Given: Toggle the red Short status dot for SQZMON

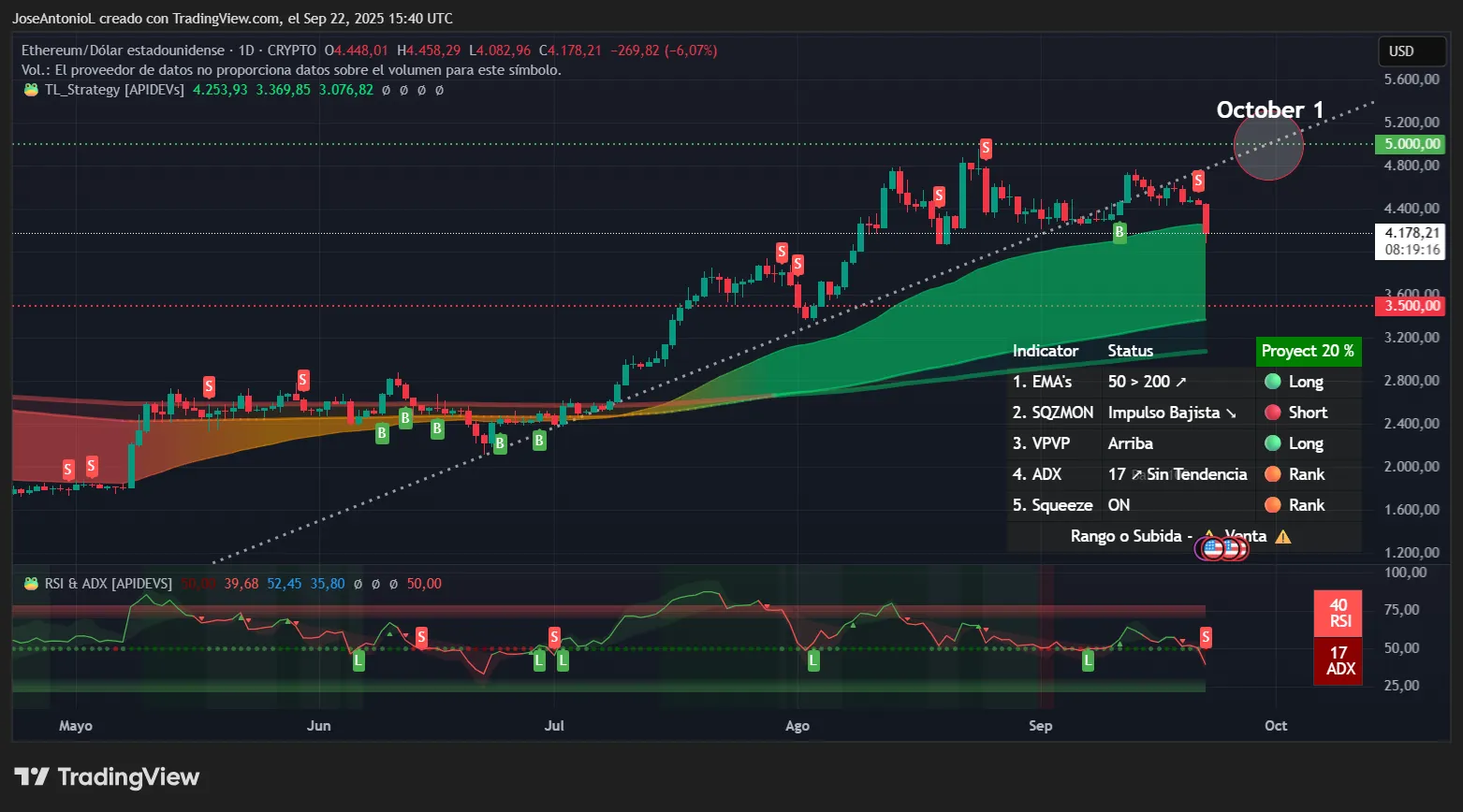Looking at the screenshot, I should pyautogui.click(x=1273, y=413).
